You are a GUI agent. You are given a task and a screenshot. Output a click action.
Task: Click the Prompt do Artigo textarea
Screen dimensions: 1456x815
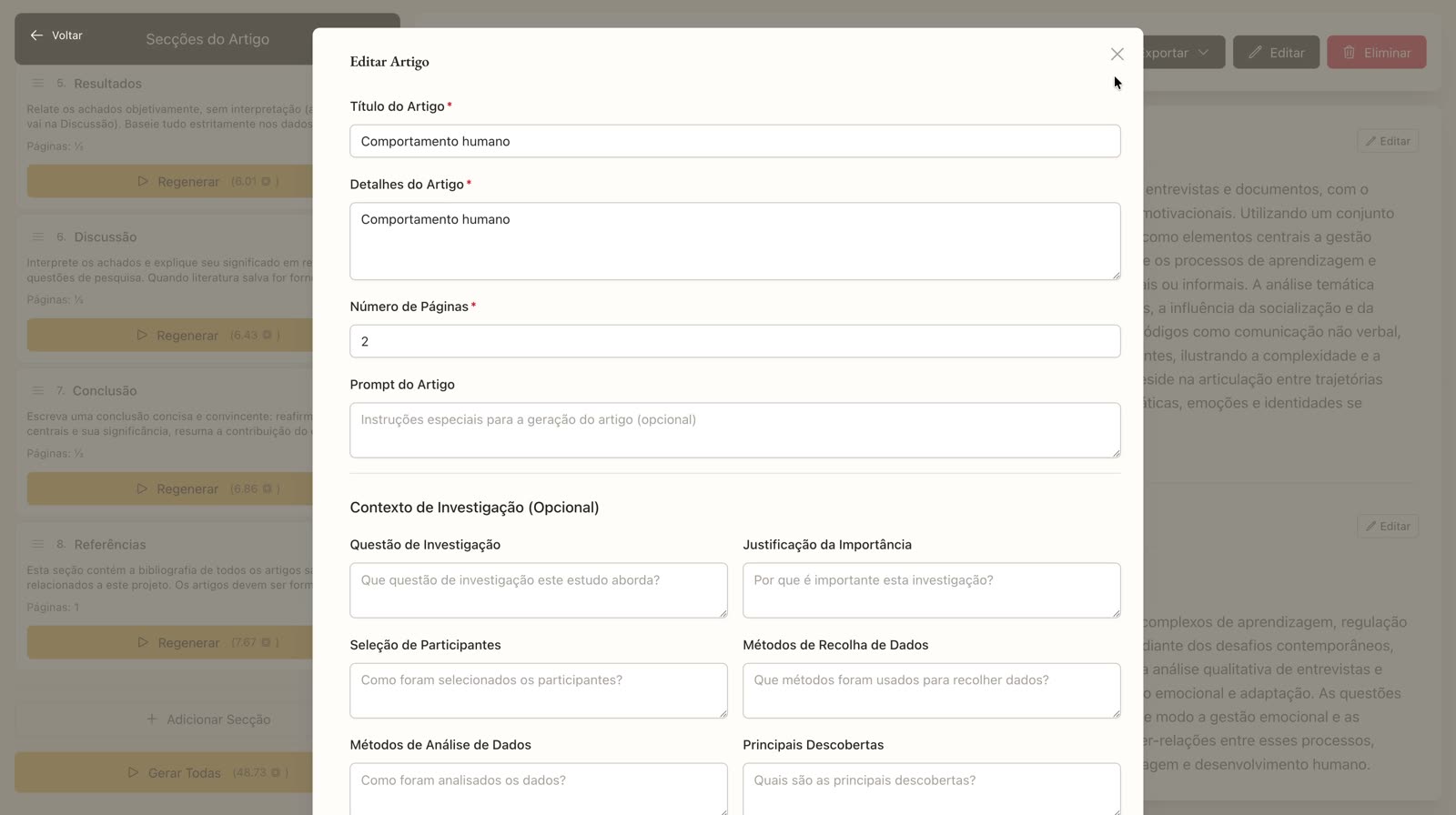tap(735, 430)
